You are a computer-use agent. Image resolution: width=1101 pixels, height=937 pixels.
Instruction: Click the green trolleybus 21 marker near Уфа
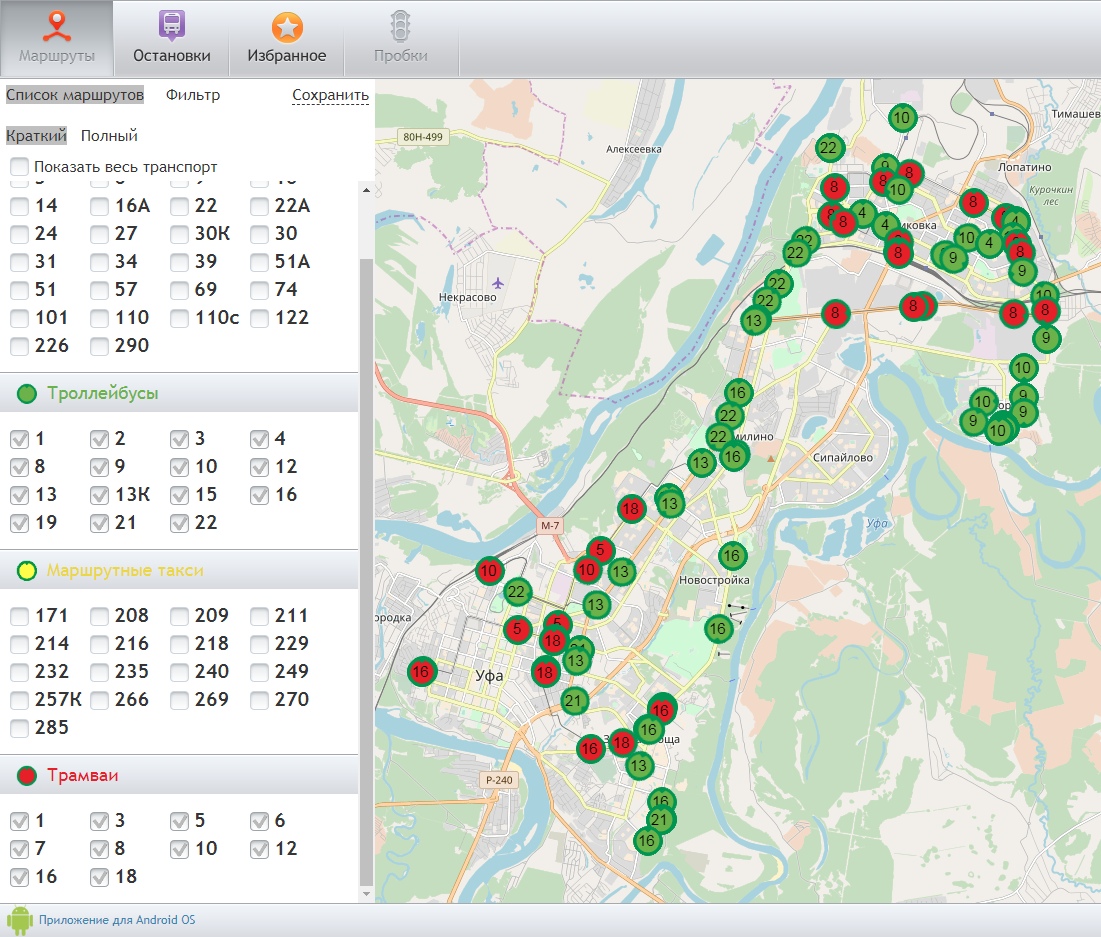coord(573,700)
